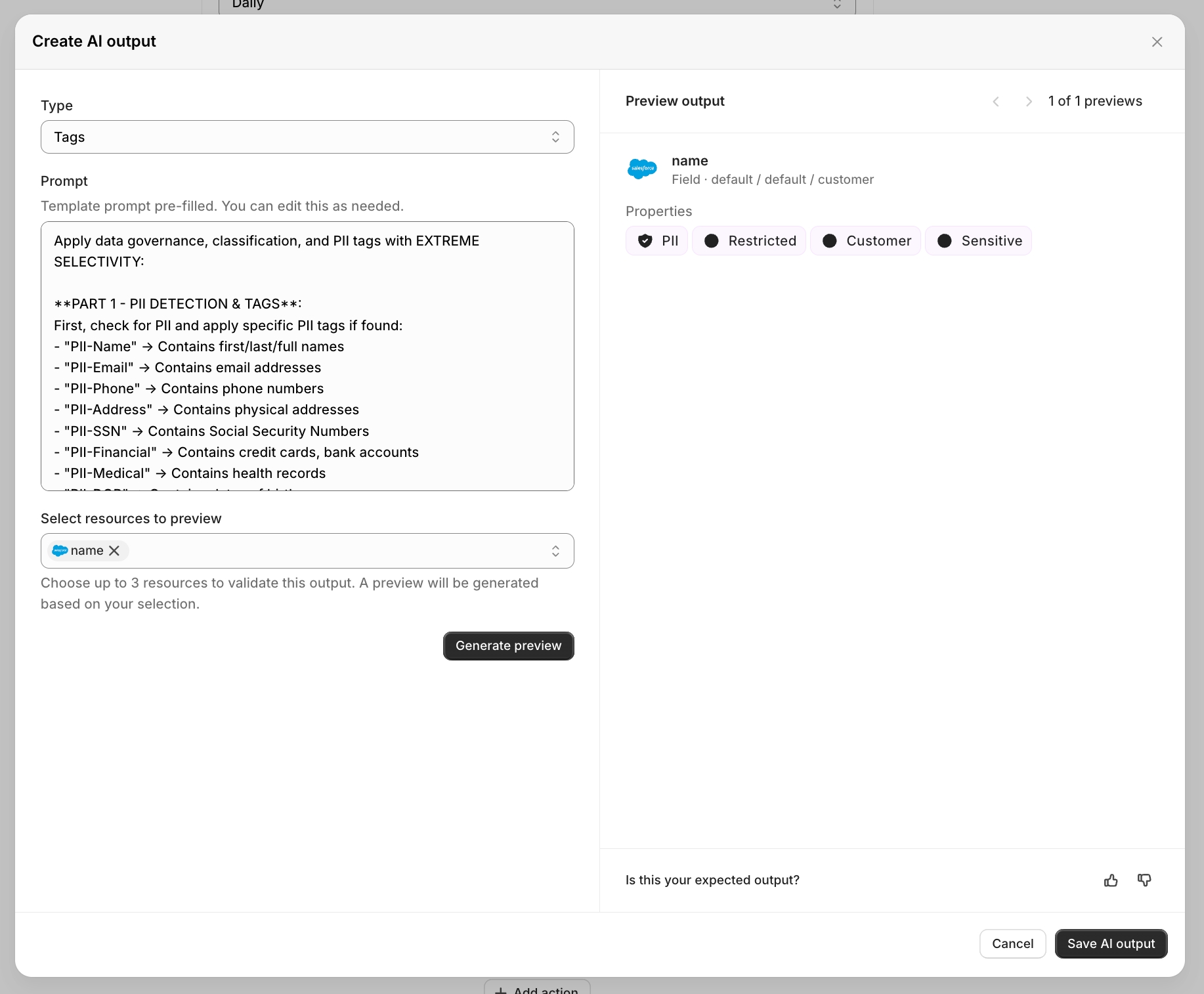1204x994 pixels.
Task: Open the Daily dropdown behind the dialog
Action: tap(536, 5)
